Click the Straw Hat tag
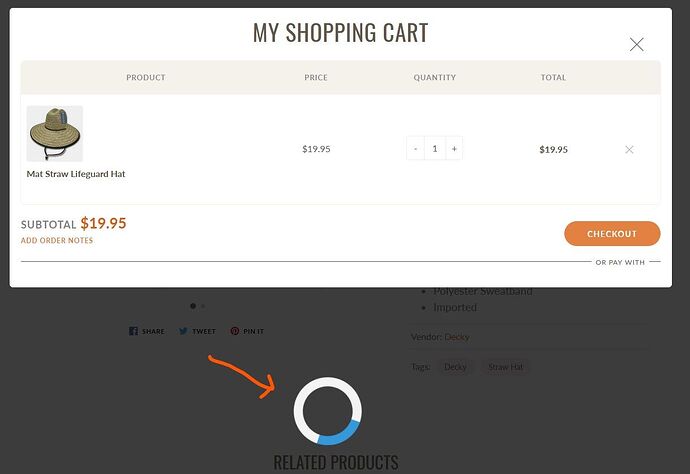Screen dimensions: 690x474 click(x=506, y=367)
